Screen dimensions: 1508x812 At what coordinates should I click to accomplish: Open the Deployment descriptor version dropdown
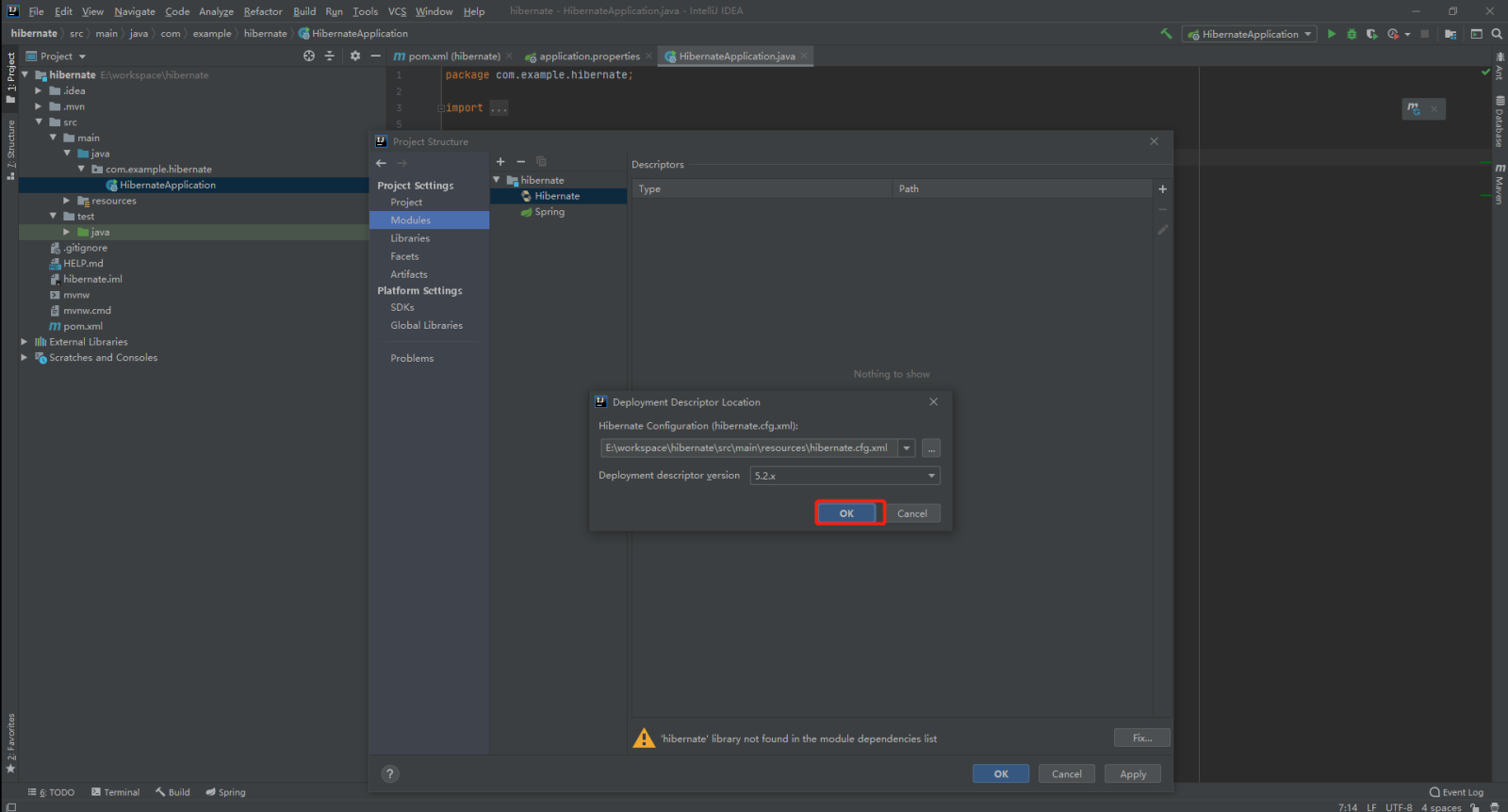(931, 476)
